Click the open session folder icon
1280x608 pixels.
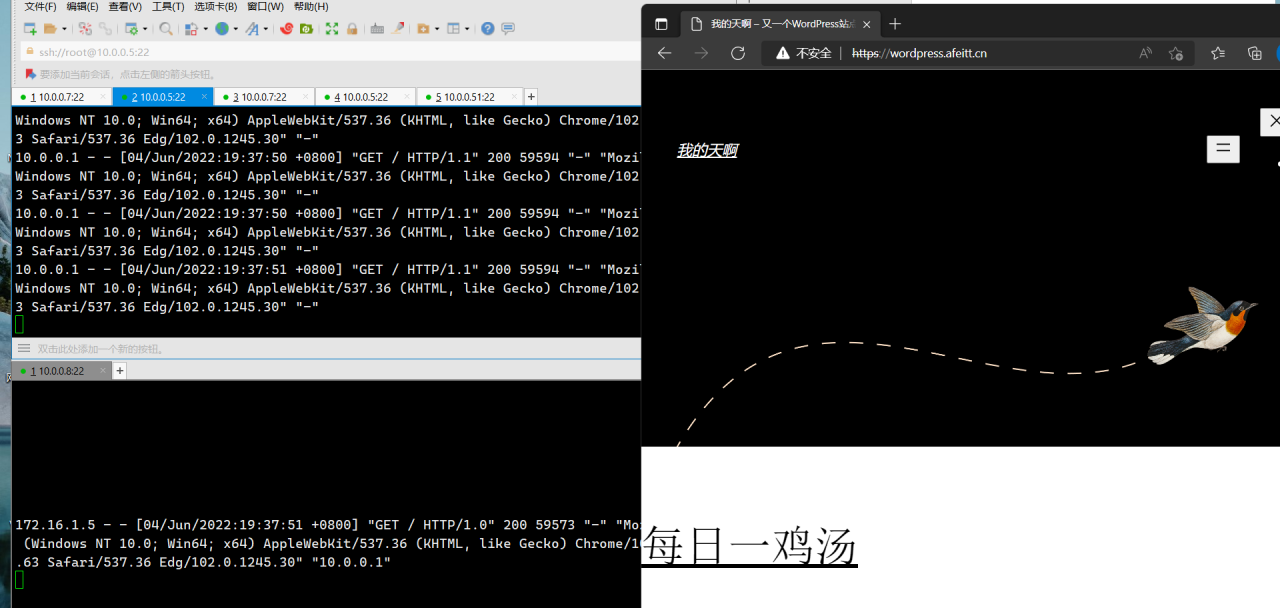(x=50, y=29)
